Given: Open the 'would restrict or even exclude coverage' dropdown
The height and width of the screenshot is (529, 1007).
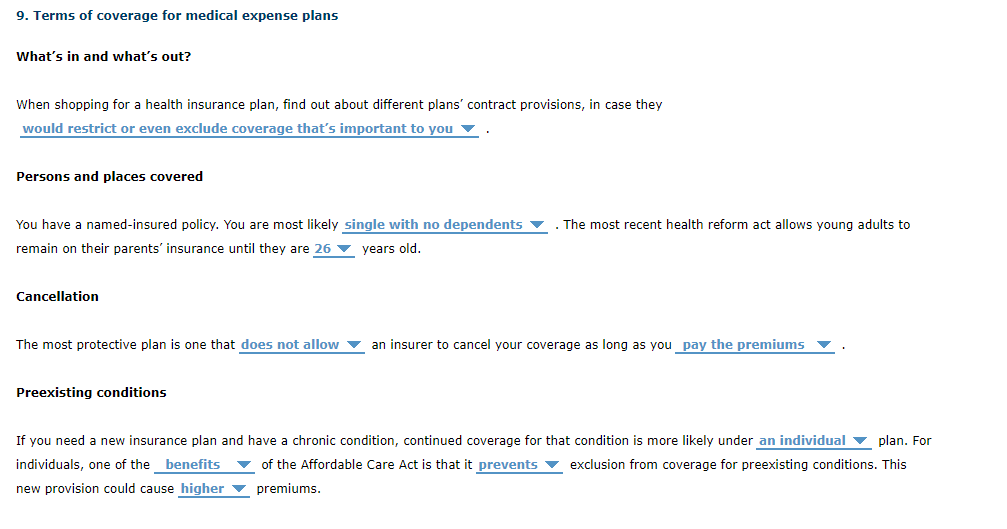Looking at the screenshot, I should click(x=249, y=129).
